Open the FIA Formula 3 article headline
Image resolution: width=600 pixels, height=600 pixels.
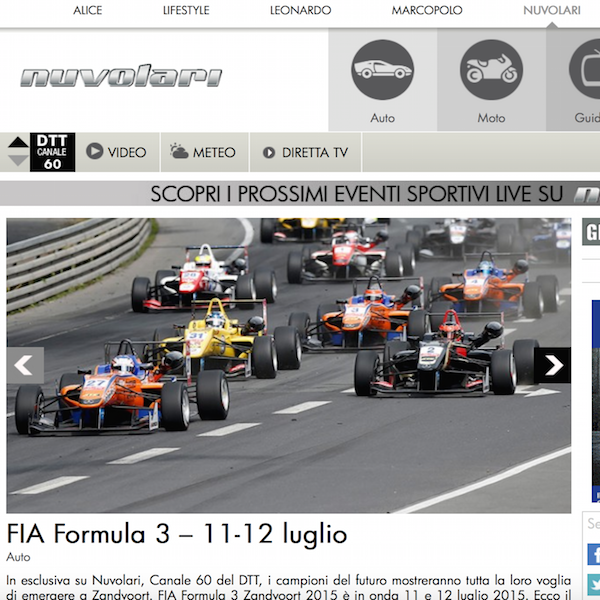(x=177, y=534)
